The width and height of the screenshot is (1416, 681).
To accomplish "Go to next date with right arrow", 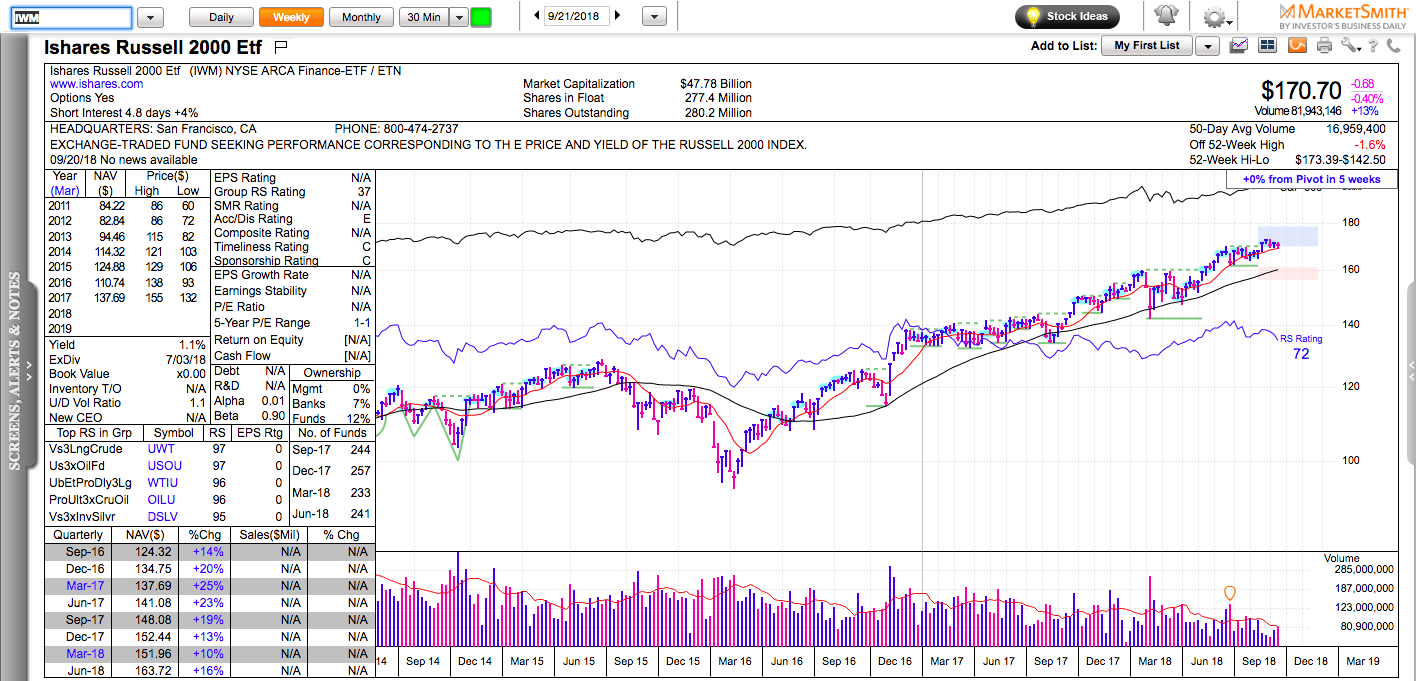I will tap(617, 16).
